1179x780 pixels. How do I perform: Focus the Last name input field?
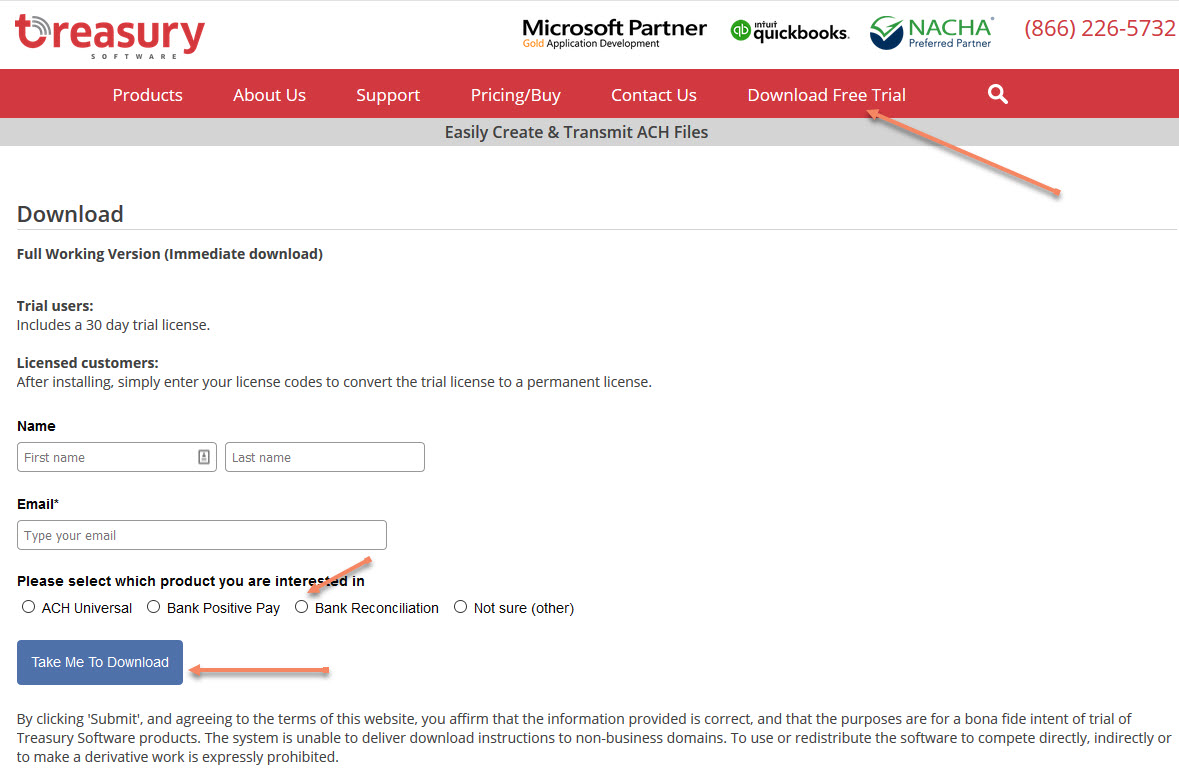tap(324, 457)
